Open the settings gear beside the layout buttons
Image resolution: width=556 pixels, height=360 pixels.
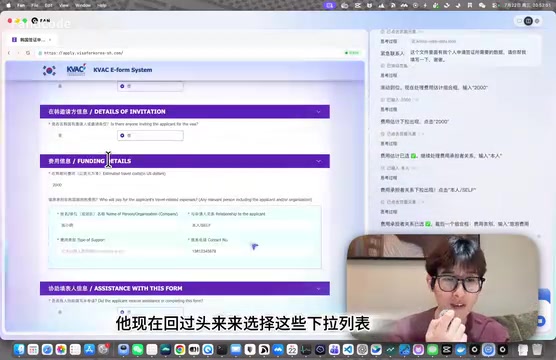click(x=537, y=21)
